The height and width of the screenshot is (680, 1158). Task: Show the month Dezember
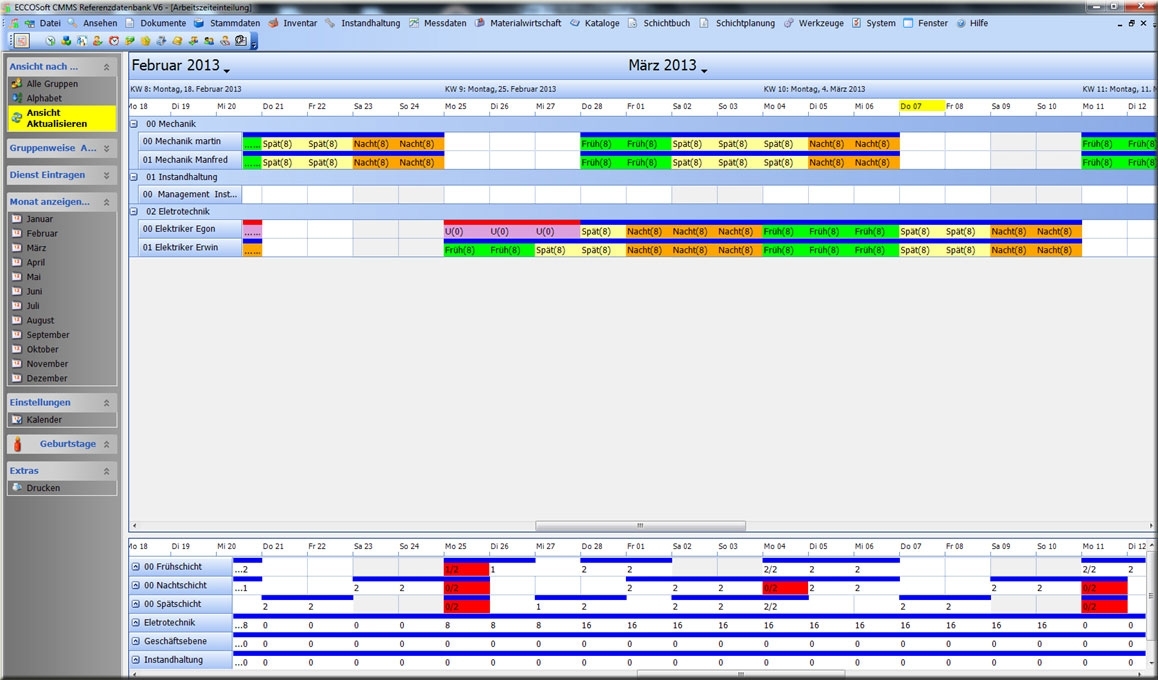pyautogui.click(x=47, y=378)
